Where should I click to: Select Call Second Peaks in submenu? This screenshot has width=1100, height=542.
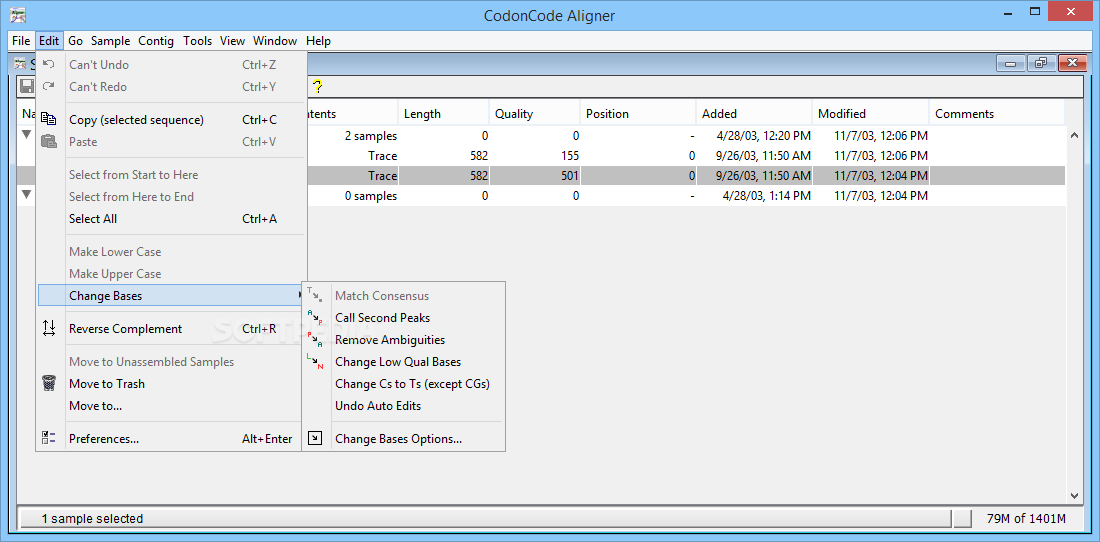click(x=403, y=318)
